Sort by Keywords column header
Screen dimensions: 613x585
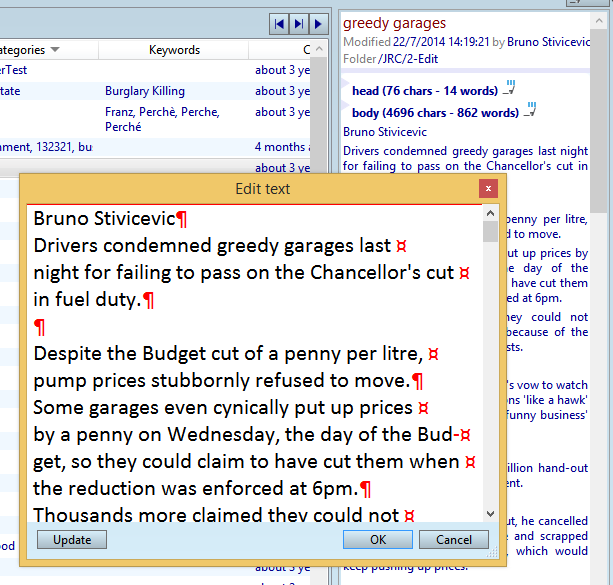tap(174, 50)
